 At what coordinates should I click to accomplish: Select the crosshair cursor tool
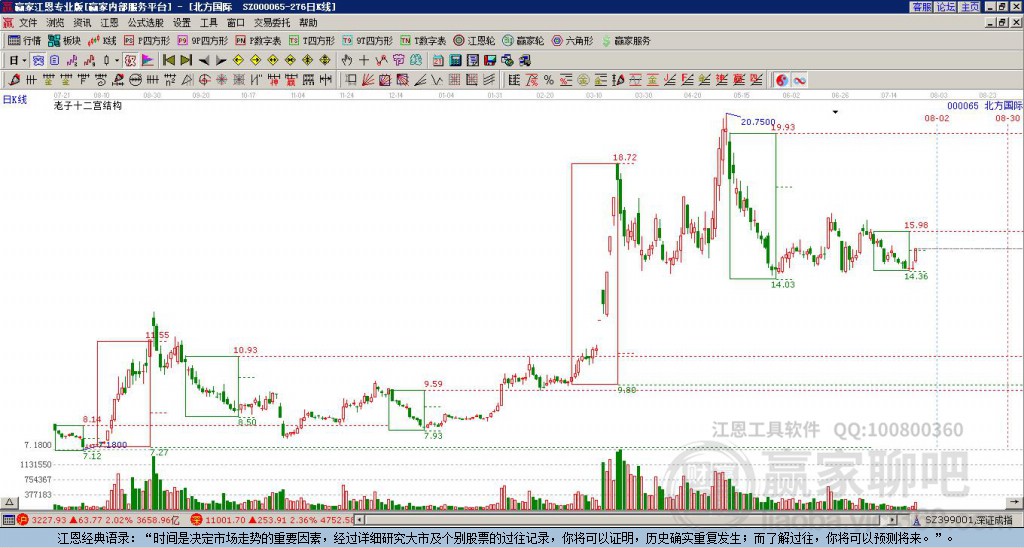364,61
